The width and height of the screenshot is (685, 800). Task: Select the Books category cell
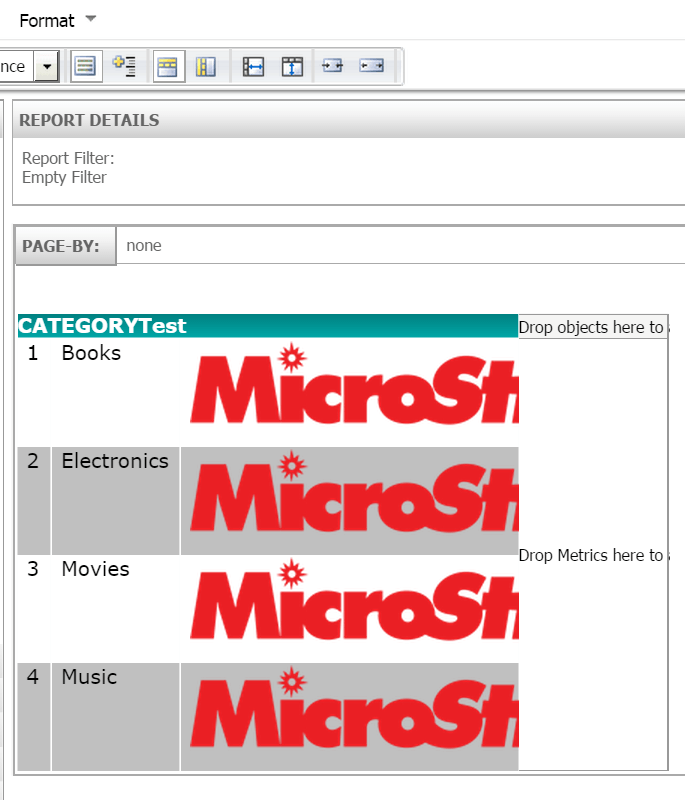point(115,392)
